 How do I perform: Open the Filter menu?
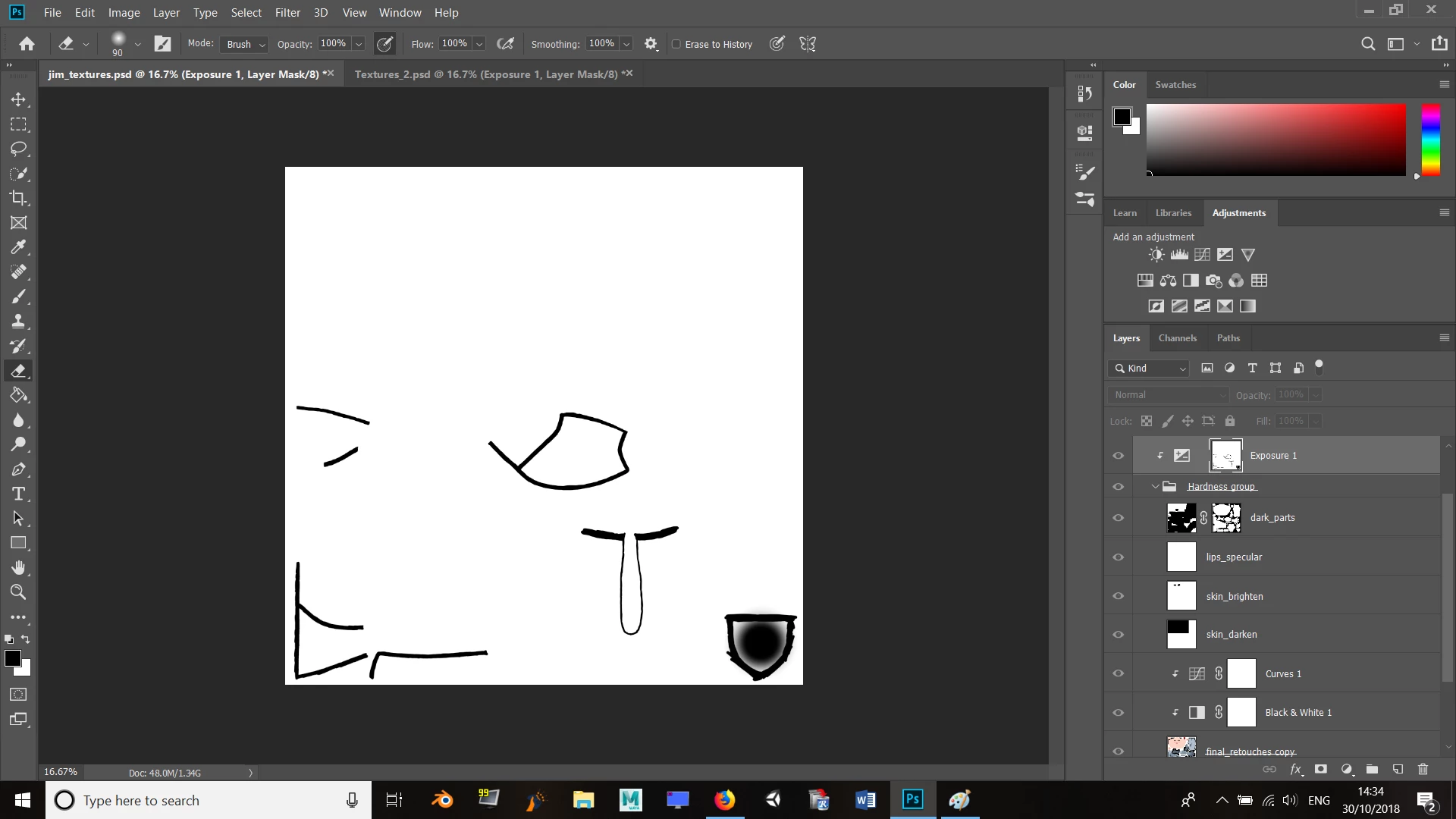pyautogui.click(x=287, y=13)
